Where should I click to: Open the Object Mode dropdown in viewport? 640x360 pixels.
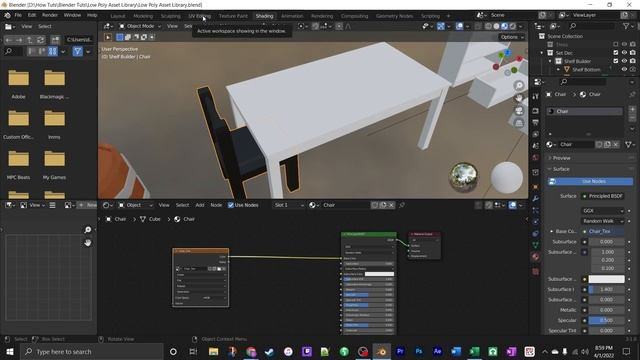[x=140, y=26]
